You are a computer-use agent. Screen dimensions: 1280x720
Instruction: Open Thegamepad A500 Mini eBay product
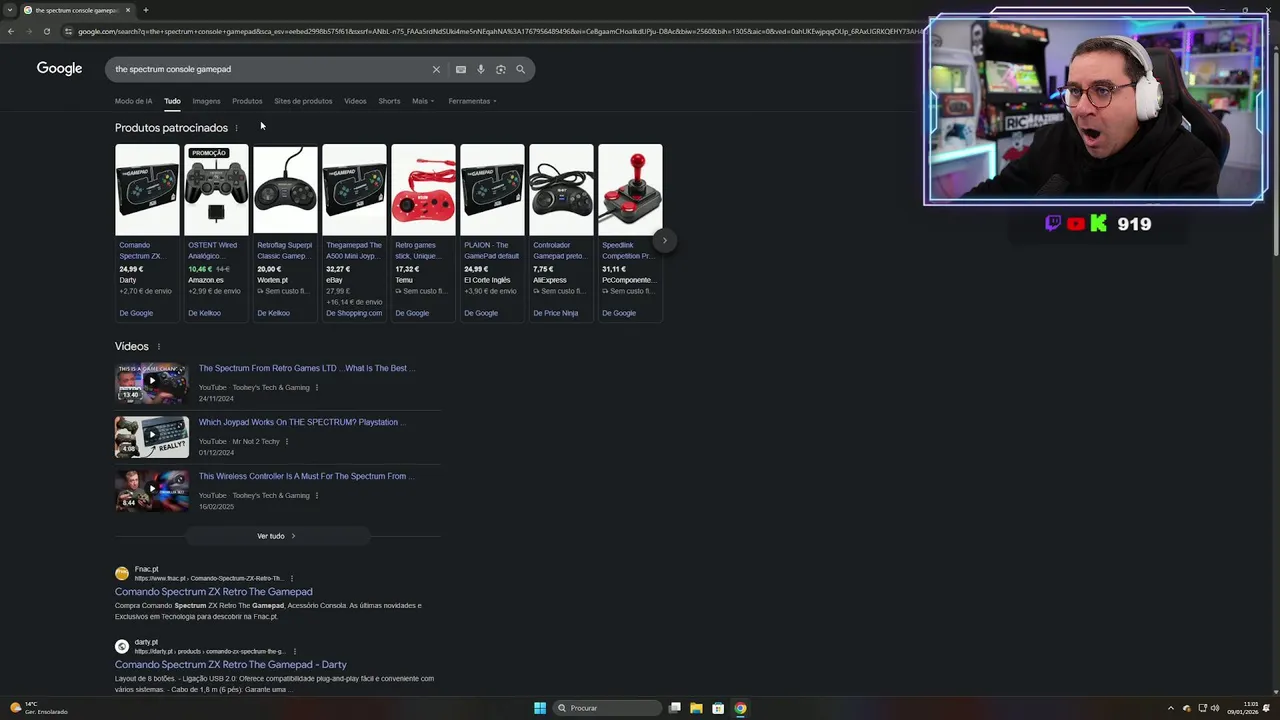tap(354, 232)
